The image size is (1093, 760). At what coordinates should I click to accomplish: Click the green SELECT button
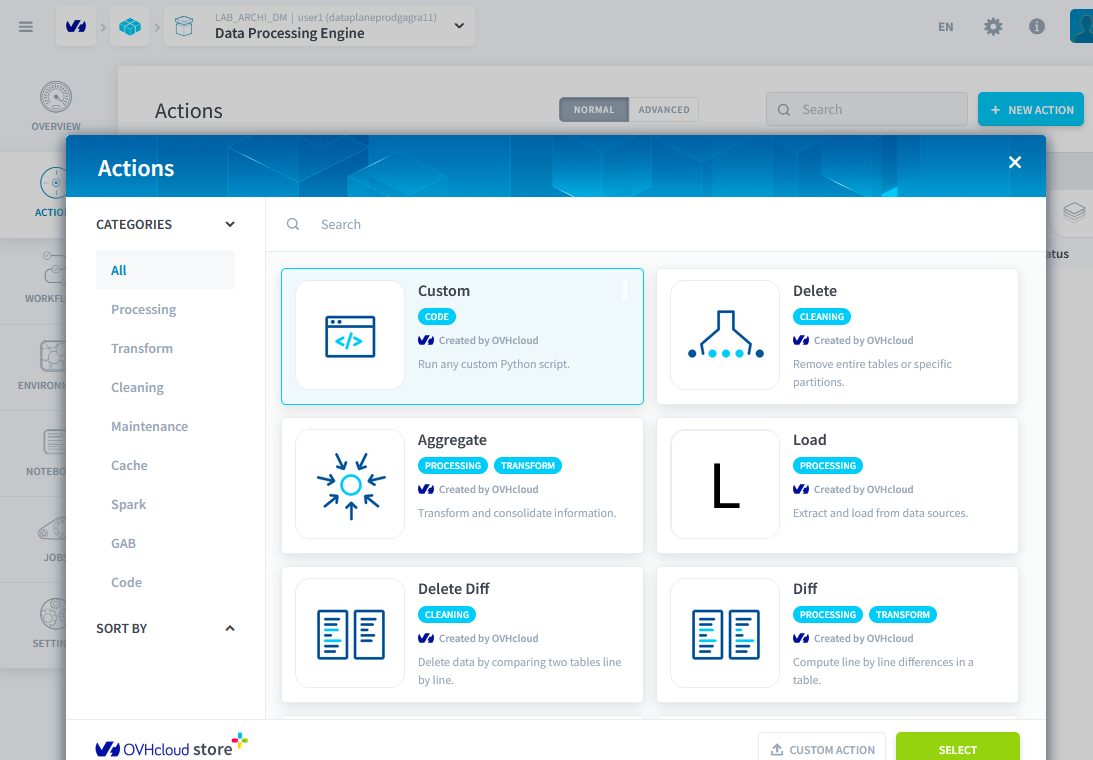tap(957, 749)
